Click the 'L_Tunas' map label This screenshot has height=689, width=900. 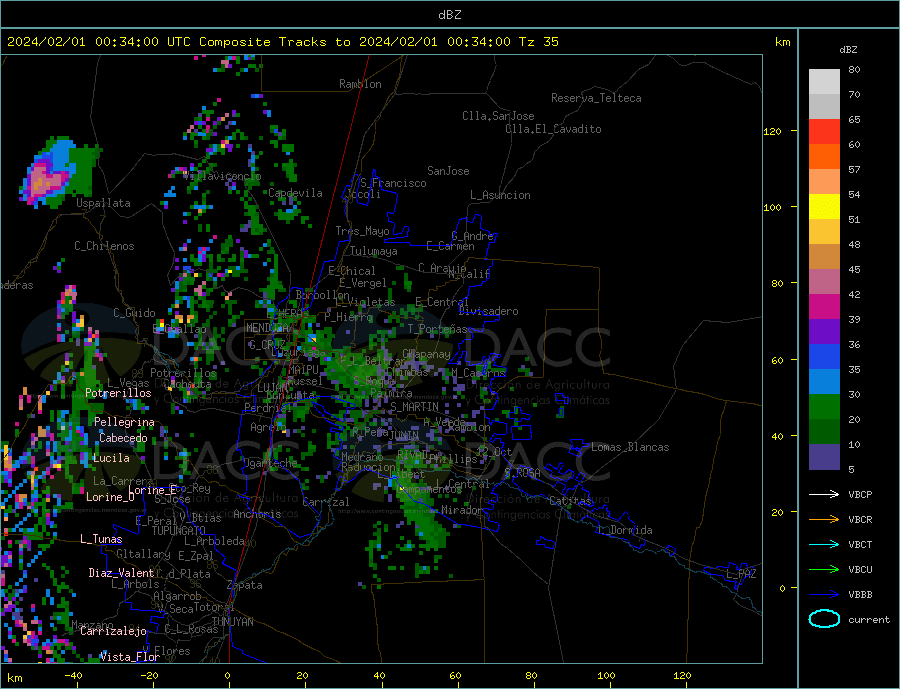[101, 540]
